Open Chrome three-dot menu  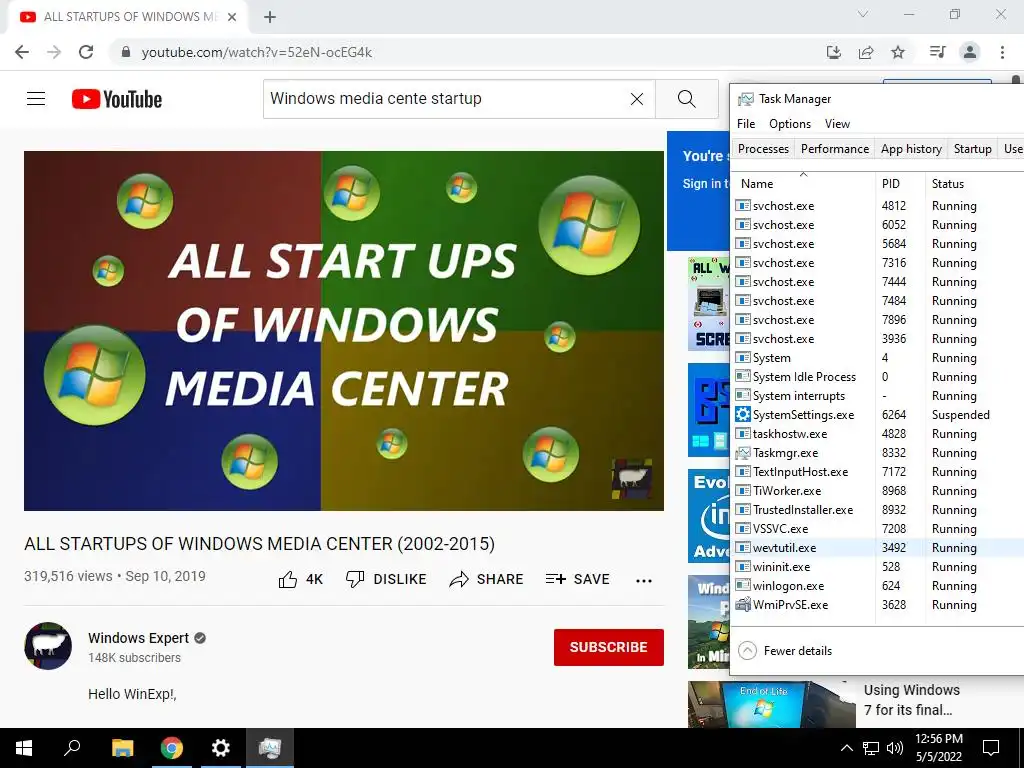(x=1002, y=52)
